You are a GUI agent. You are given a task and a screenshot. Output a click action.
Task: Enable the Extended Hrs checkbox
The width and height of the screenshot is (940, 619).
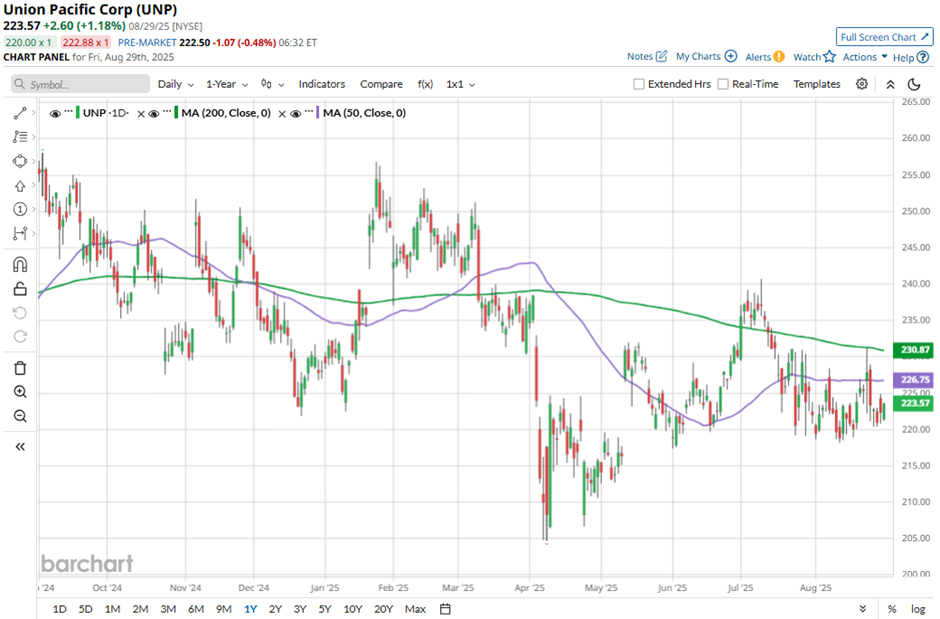coord(639,84)
